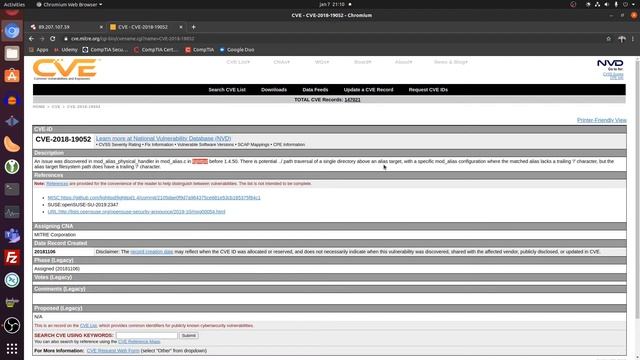This screenshot has width=640, height=360.
Task: Open the Data Feeds menu item
Action: 315,90
